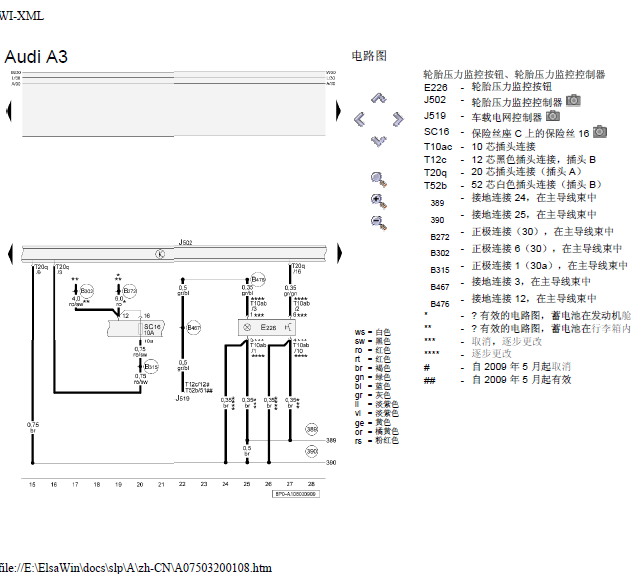Screen dimensions: 631x574
Task: Click the overview thumbnail strip of the circuit
Action: (174, 104)
